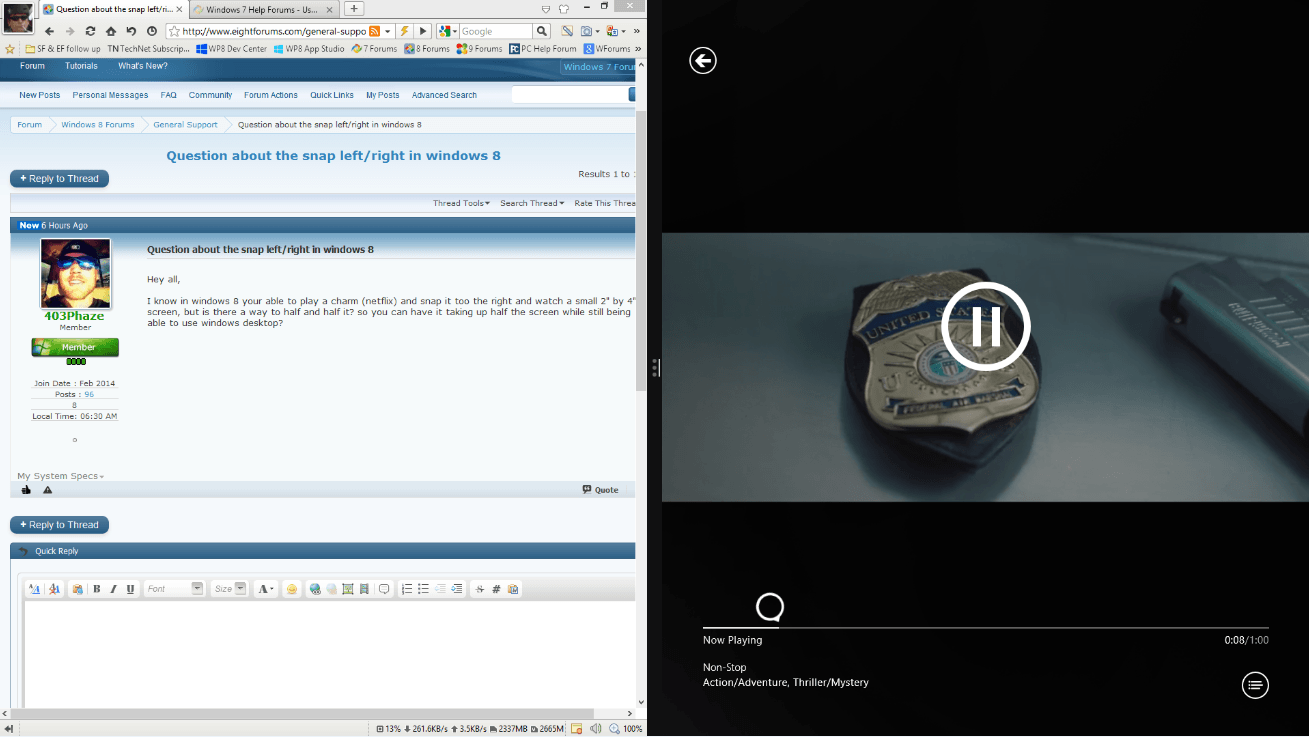This screenshot has height=737, width=1309.
Task: Click the thumbs up icon on post
Action: (26, 490)
